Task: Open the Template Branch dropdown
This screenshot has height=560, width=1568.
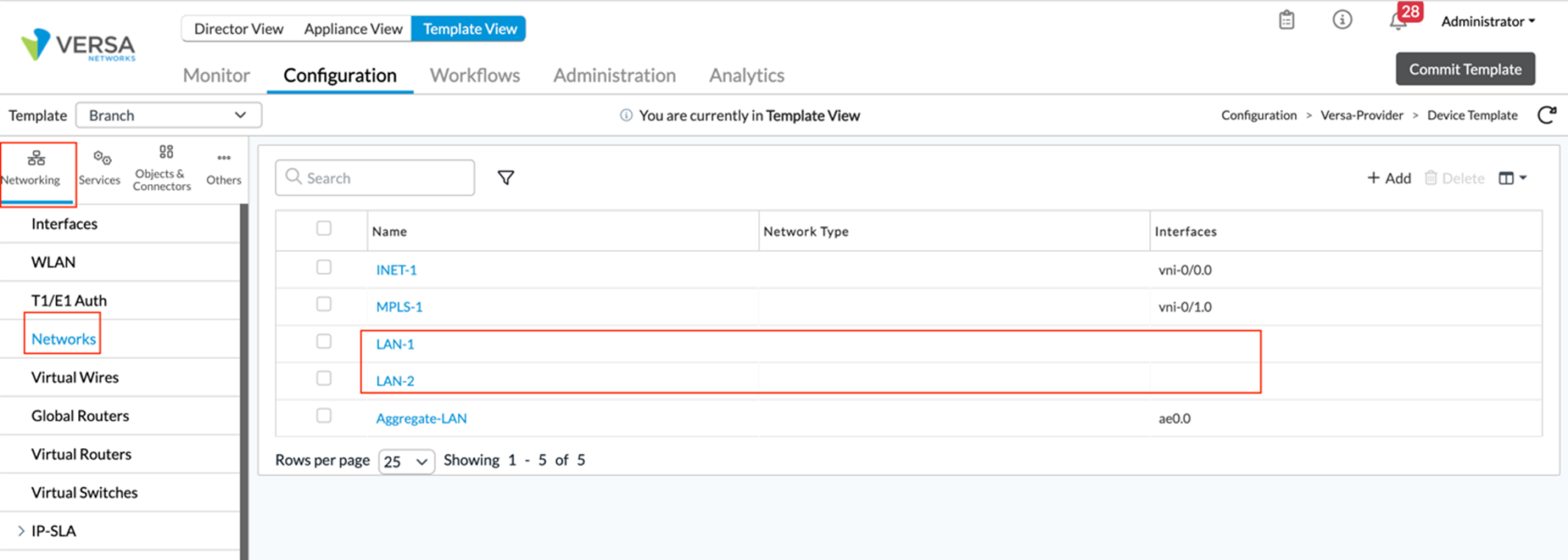Action: point(168,115)
